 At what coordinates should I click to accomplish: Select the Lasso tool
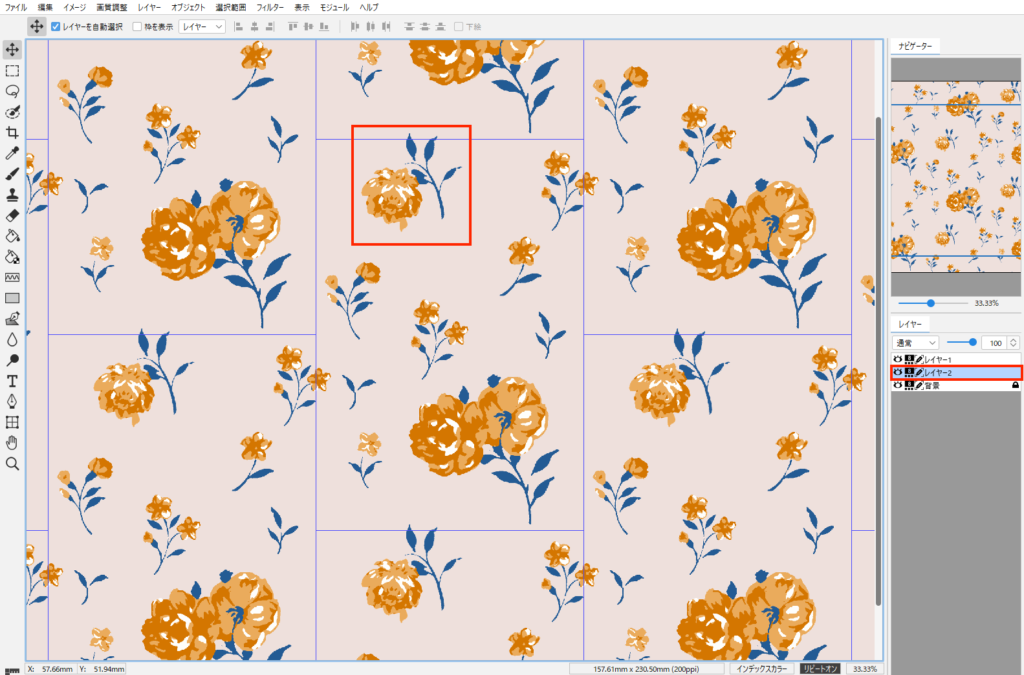pyautogui.click(x=12, y=91)
